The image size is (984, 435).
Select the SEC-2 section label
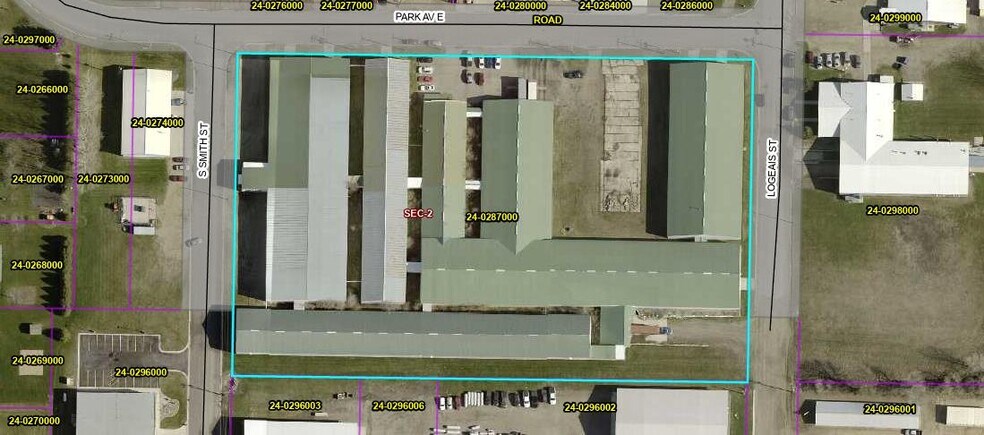click(x=418, y=213)
